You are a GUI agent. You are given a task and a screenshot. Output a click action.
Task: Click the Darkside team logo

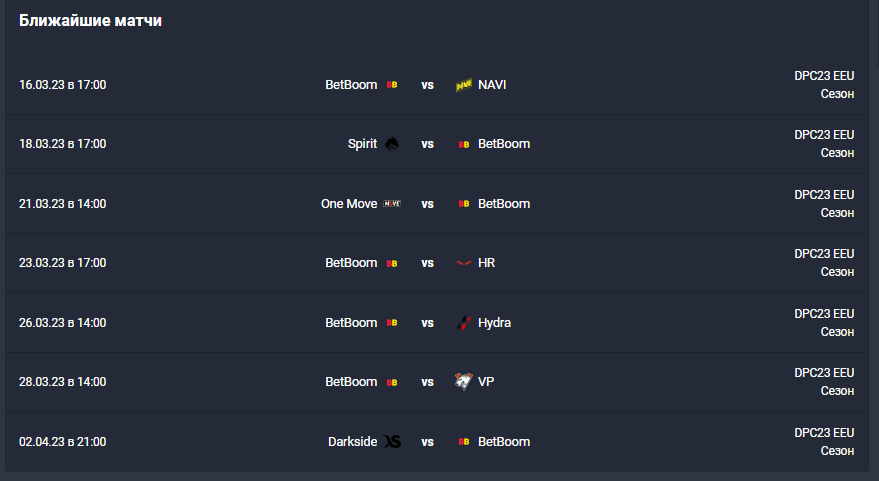(x=392, y=442)
